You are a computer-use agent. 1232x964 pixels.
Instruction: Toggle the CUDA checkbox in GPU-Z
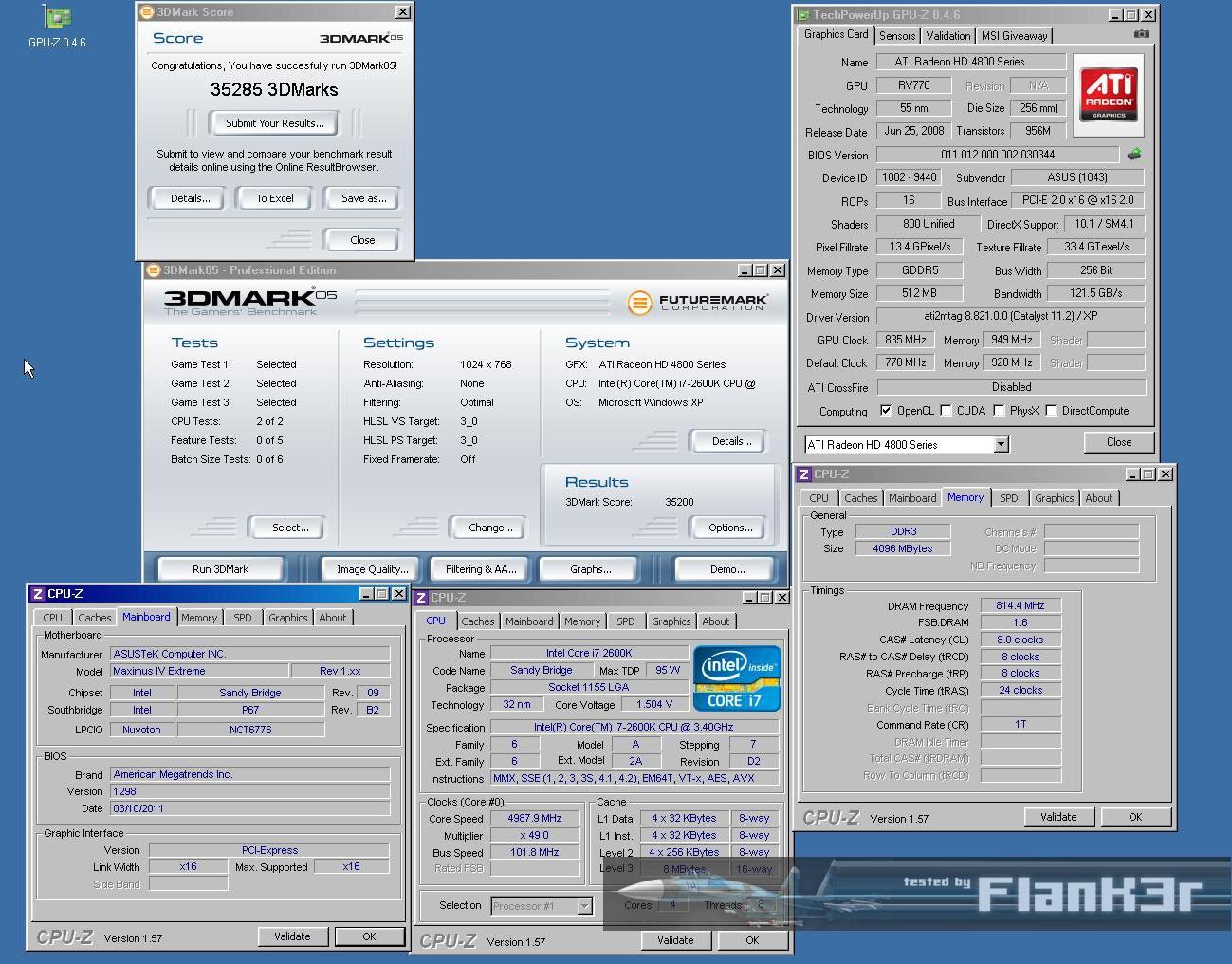tap(946, 411)
